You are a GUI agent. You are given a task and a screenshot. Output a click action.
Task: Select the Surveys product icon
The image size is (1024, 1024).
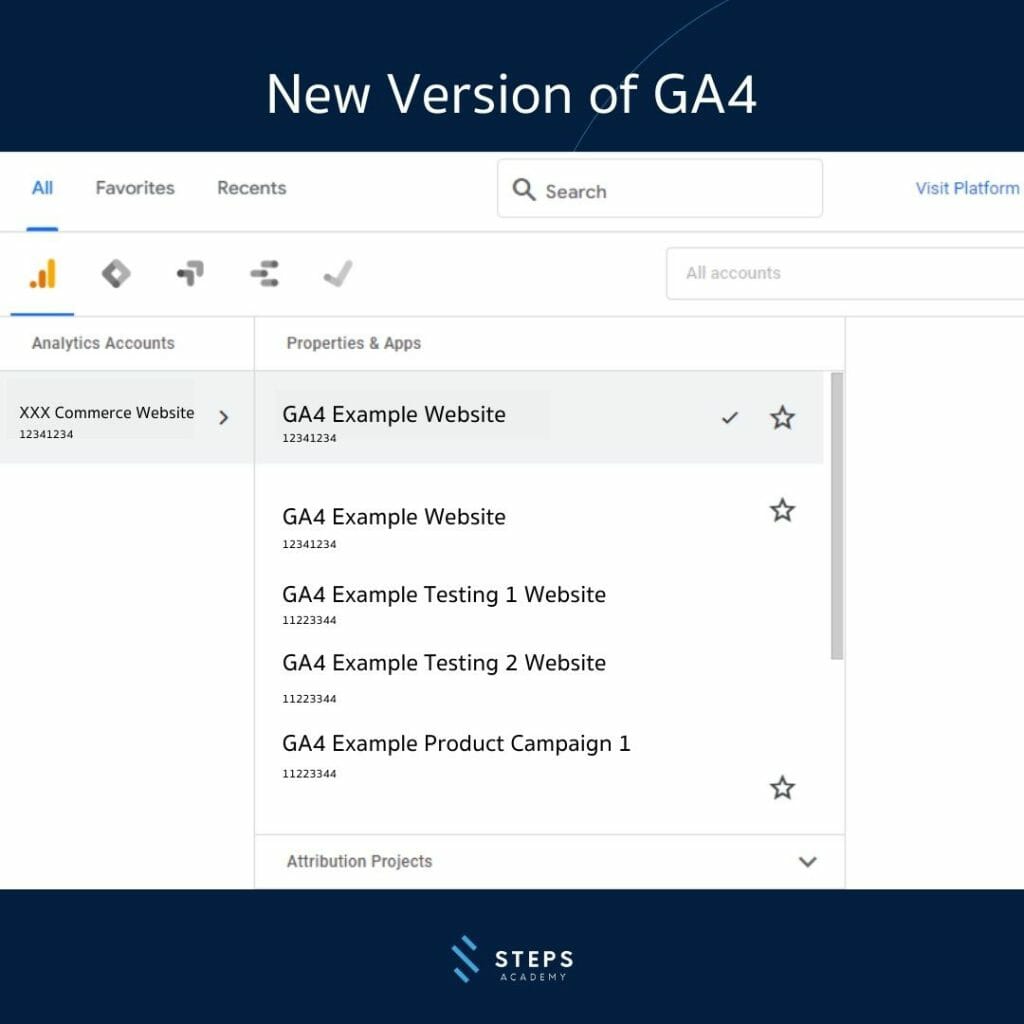tap(263, 272)
